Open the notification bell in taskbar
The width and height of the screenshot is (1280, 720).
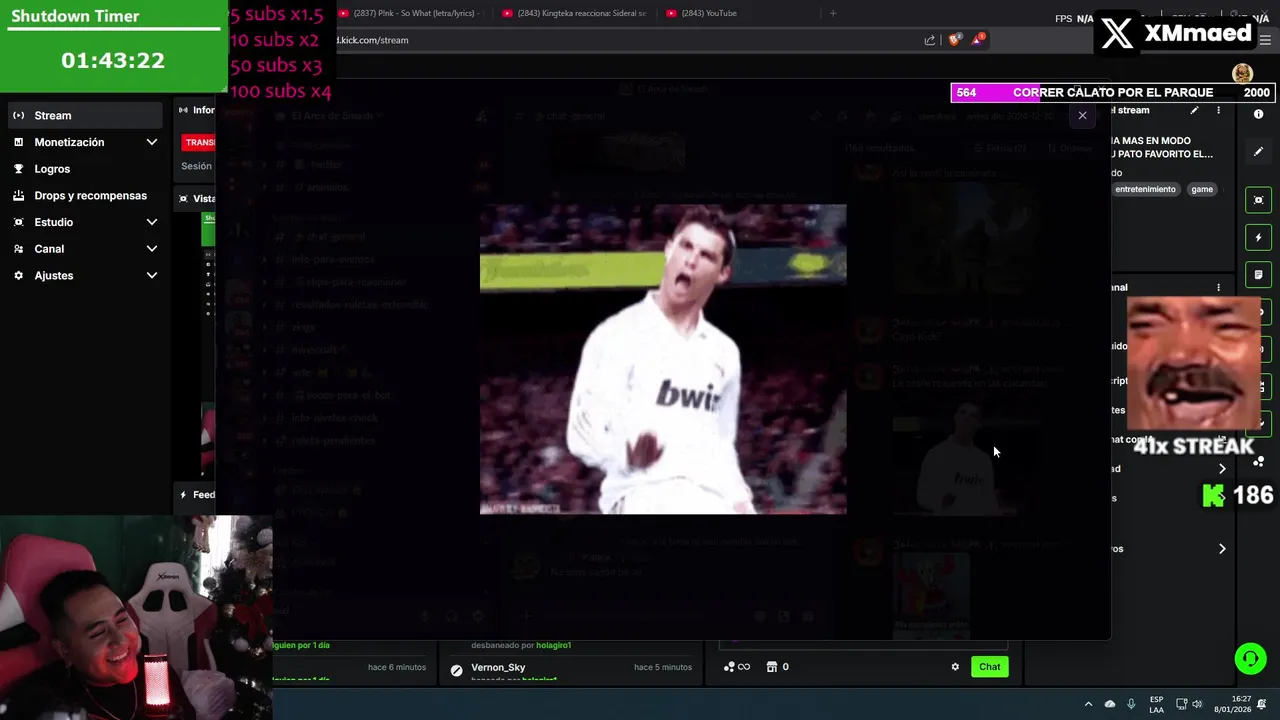tap(1262, 704)
